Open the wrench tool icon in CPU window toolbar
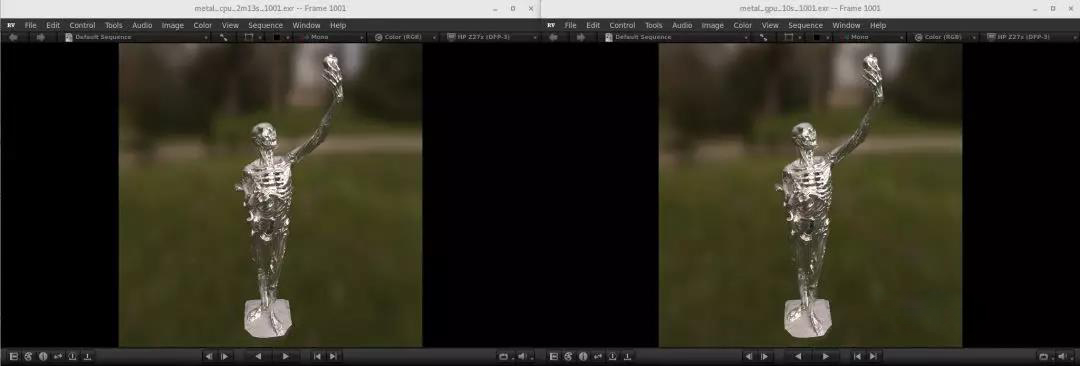Image resolution: width=1080 pixels, height=366 pixels. 224,37
